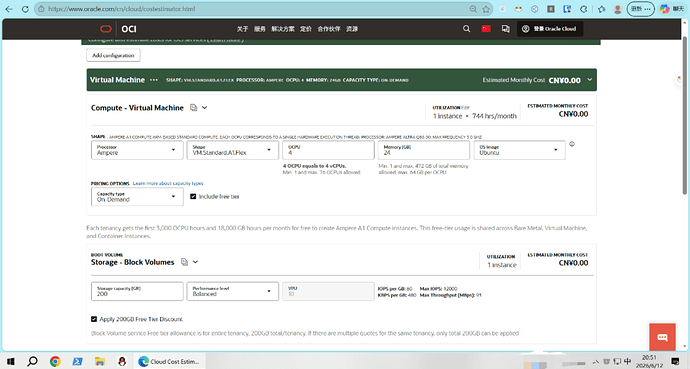Image resolution: width=690 pixels, height=369 pixels.
Task: Click the info icon beside OS image
Action: click(572, 144)
